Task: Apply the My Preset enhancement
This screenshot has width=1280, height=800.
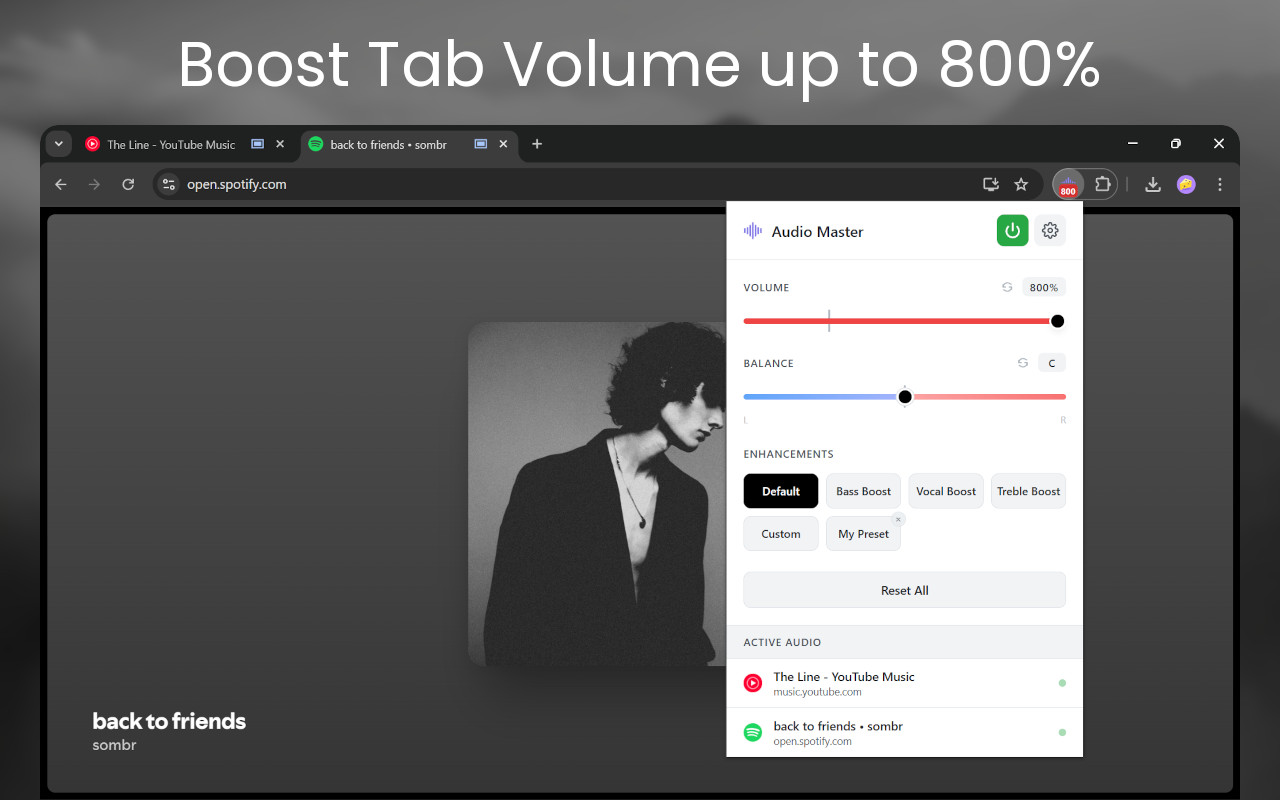Action: tap(863, 534)
